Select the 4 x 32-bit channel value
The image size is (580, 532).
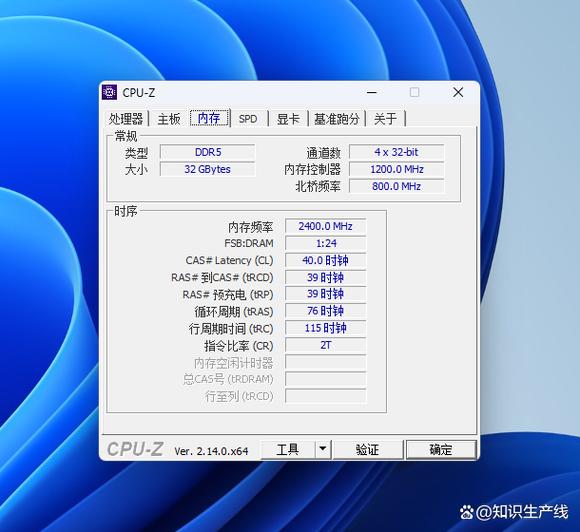coord(397,152)
